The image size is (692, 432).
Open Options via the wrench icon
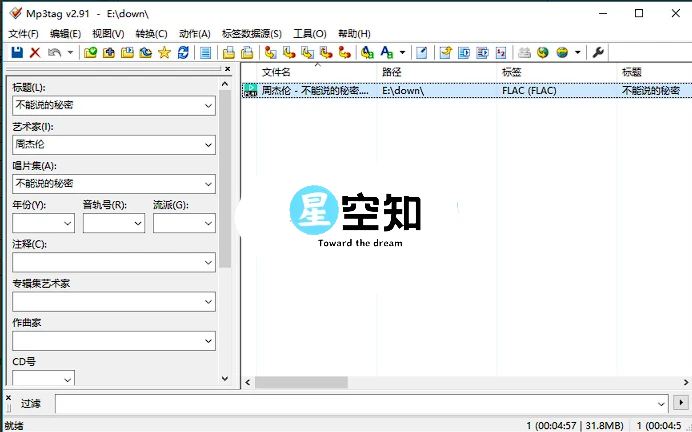(598, 53)
